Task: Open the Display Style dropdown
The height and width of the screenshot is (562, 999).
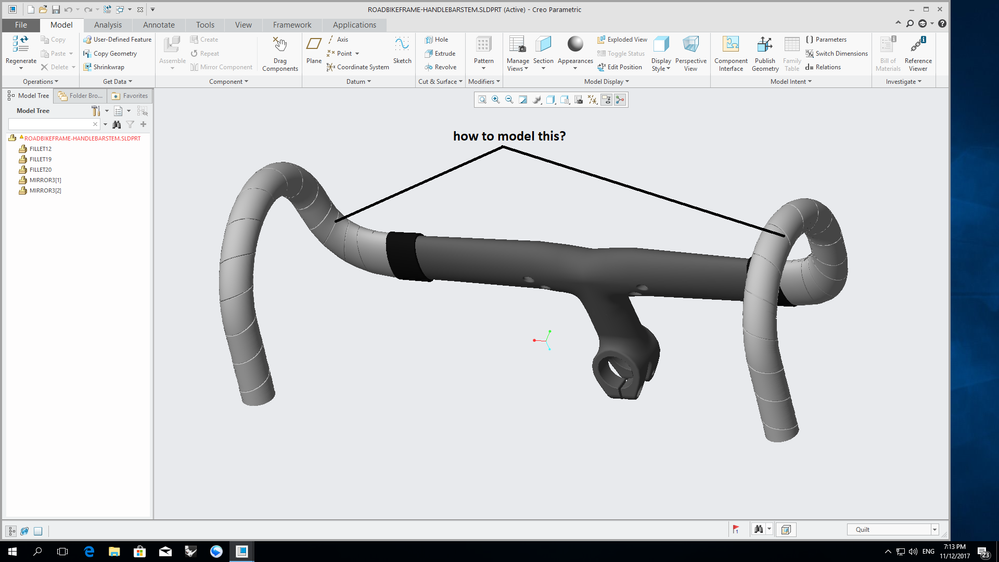Action: pos(661,54)
